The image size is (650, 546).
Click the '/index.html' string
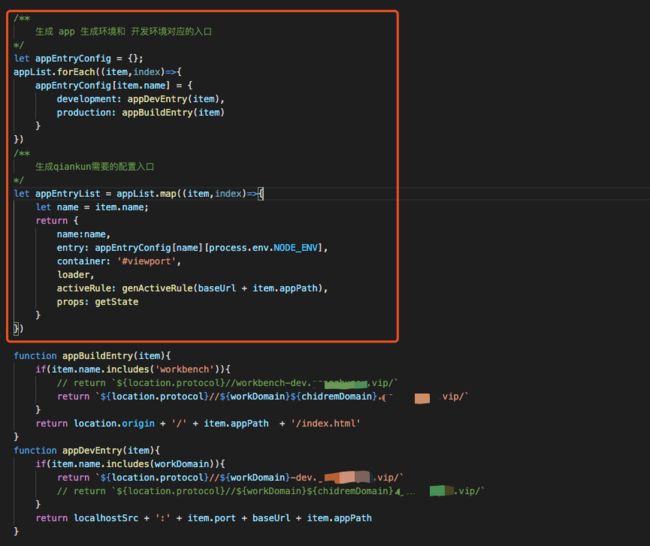(x=325, y=424)
